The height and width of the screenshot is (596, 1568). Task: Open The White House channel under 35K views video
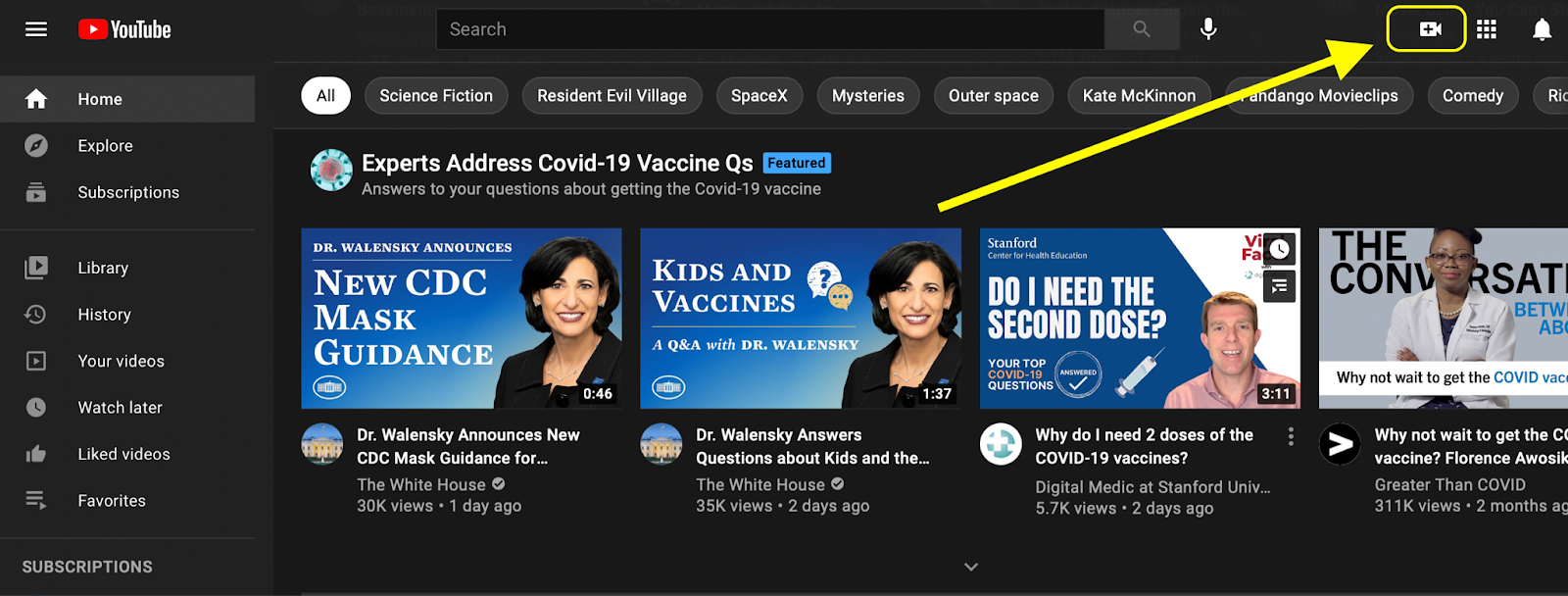click(760, 484)
